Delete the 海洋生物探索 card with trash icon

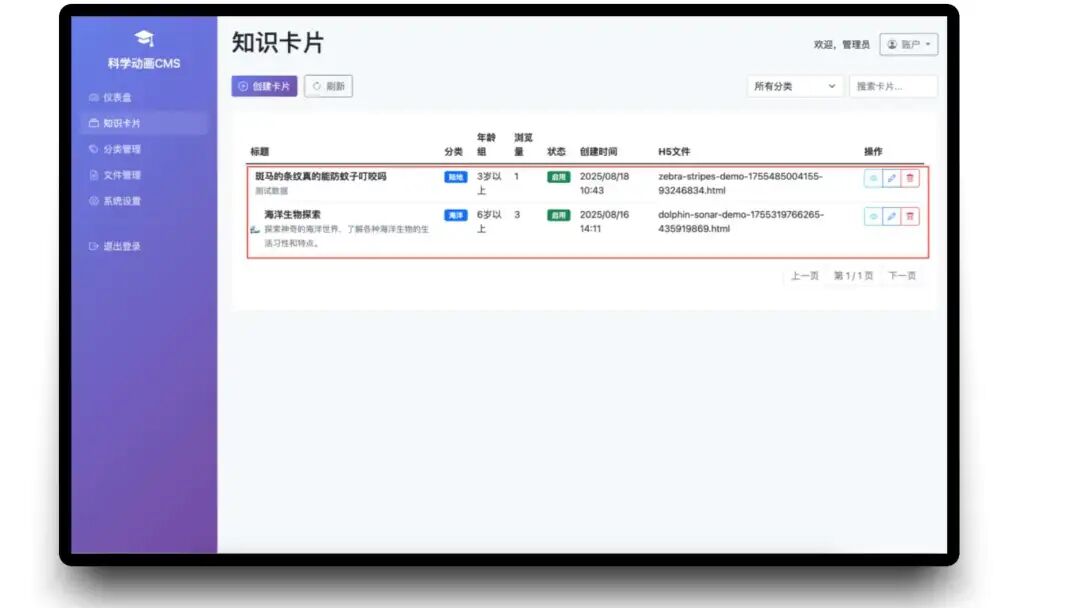pos(910,216)
